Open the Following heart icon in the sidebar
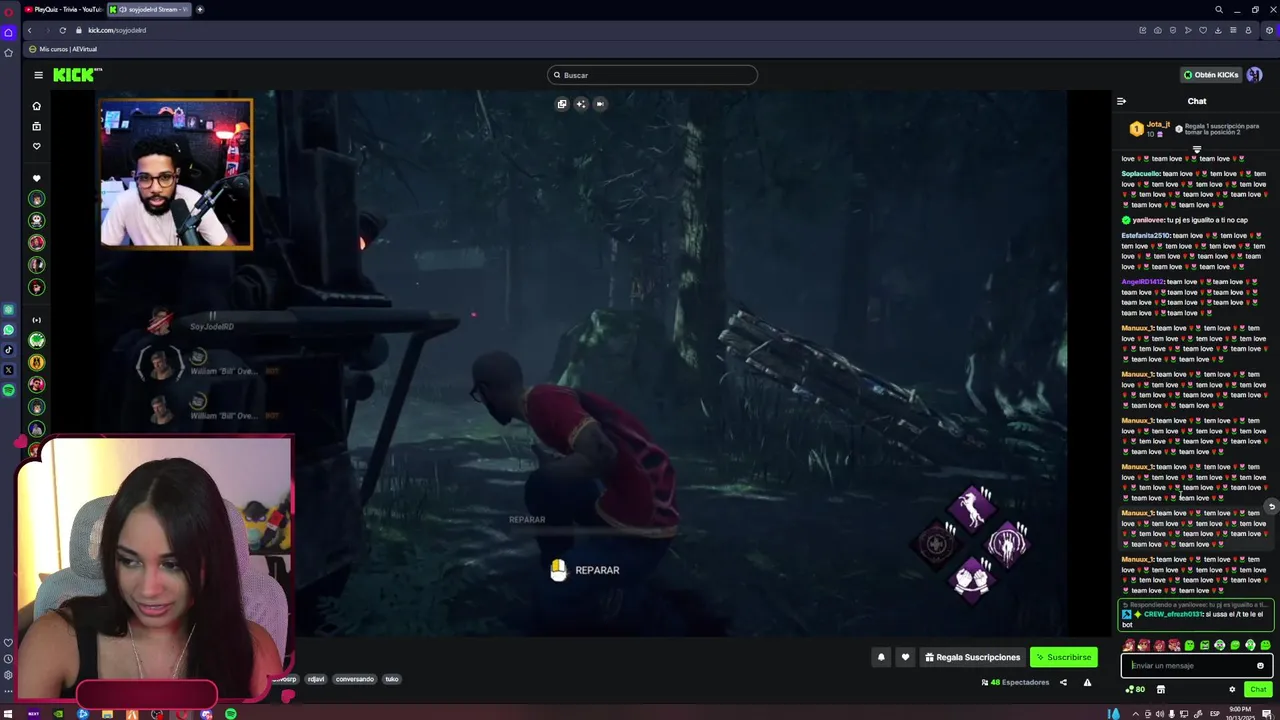 37,146
